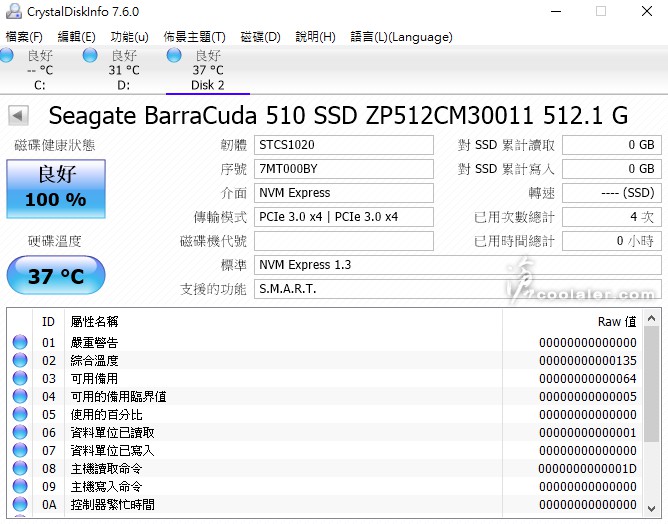Click the CrystalDiskInfo app icon in title bar
Viewport: 668px width, 524px height.
13,11
